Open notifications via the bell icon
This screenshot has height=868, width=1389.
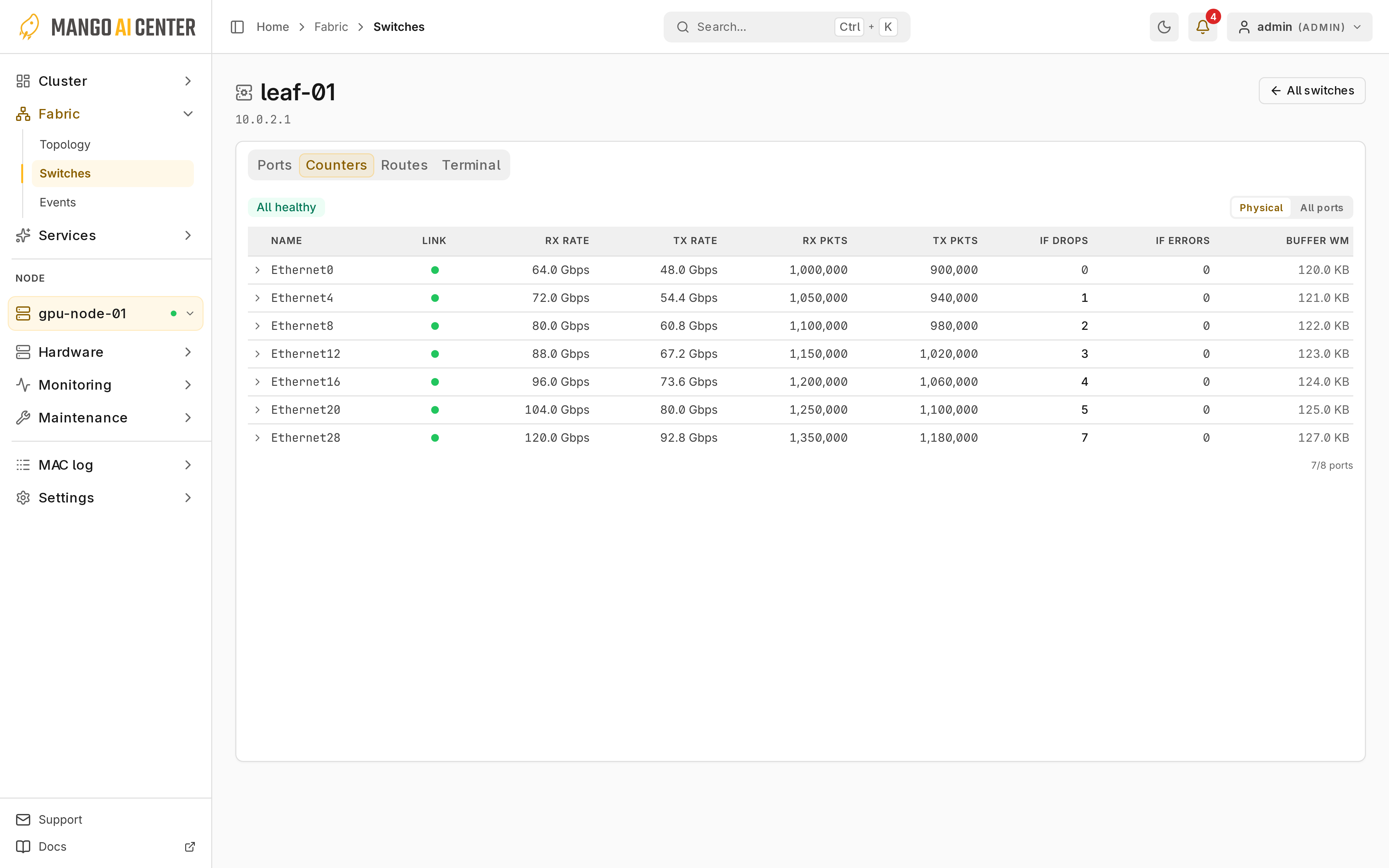click(1203, 27)
